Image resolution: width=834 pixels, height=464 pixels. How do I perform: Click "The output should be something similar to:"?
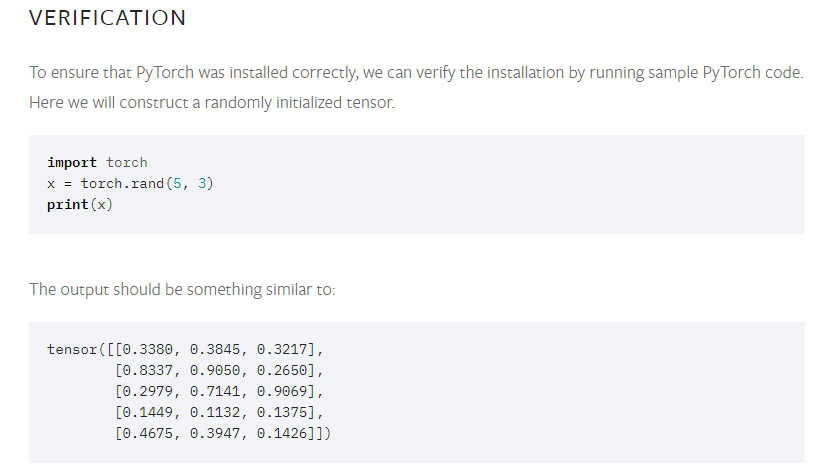[182, 289]
